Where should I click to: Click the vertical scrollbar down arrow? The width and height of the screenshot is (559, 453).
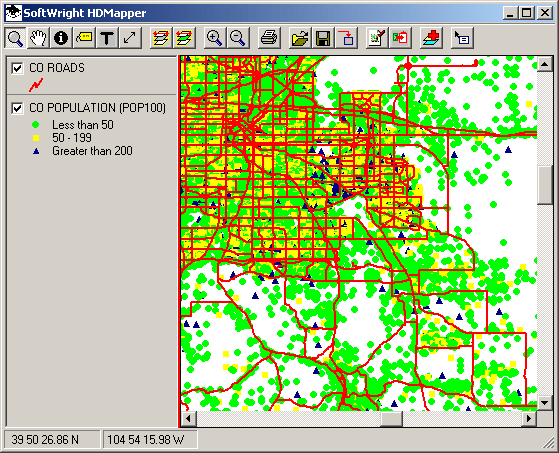coord(544,403)
